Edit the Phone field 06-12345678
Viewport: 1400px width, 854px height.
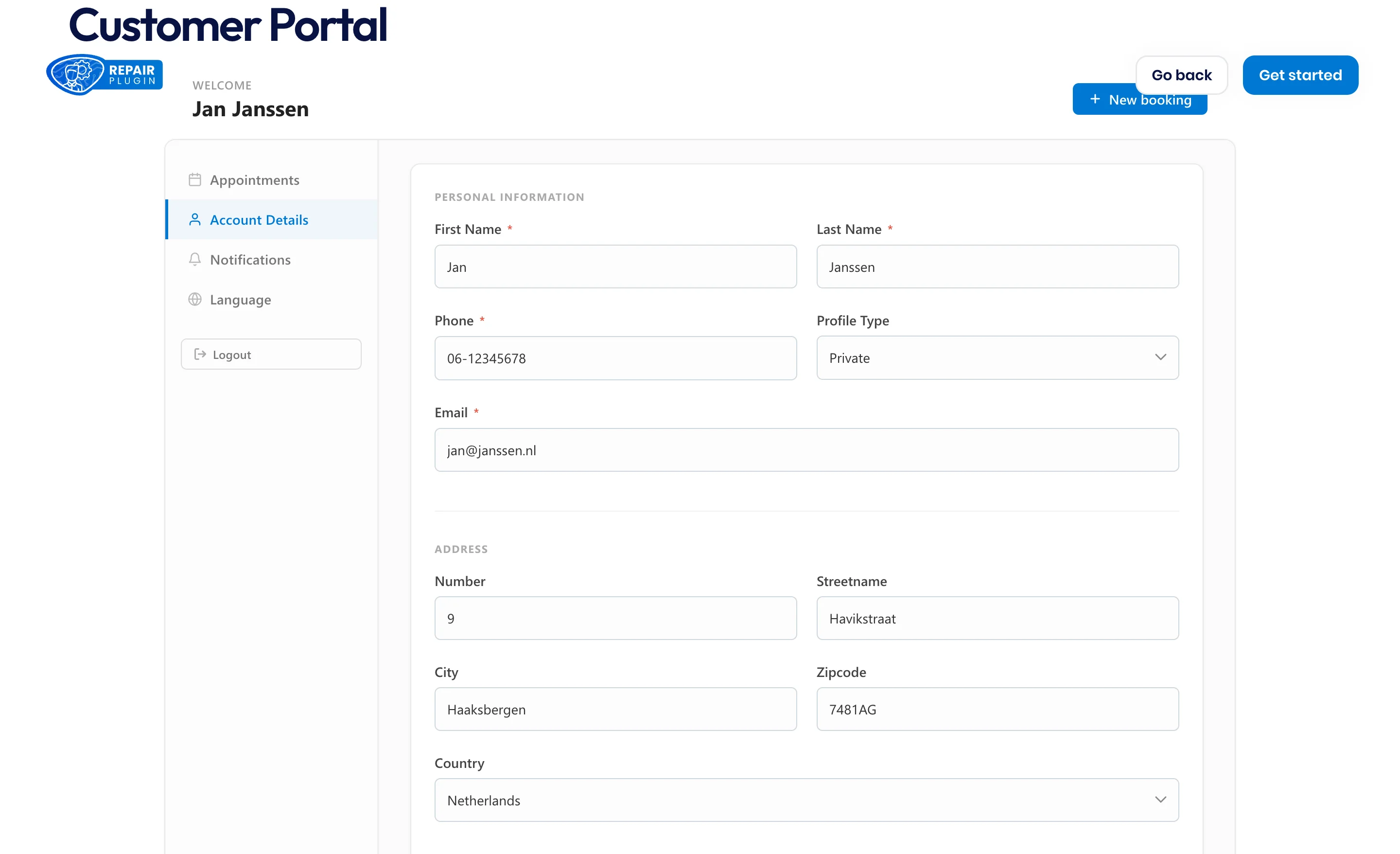[616, 358]
